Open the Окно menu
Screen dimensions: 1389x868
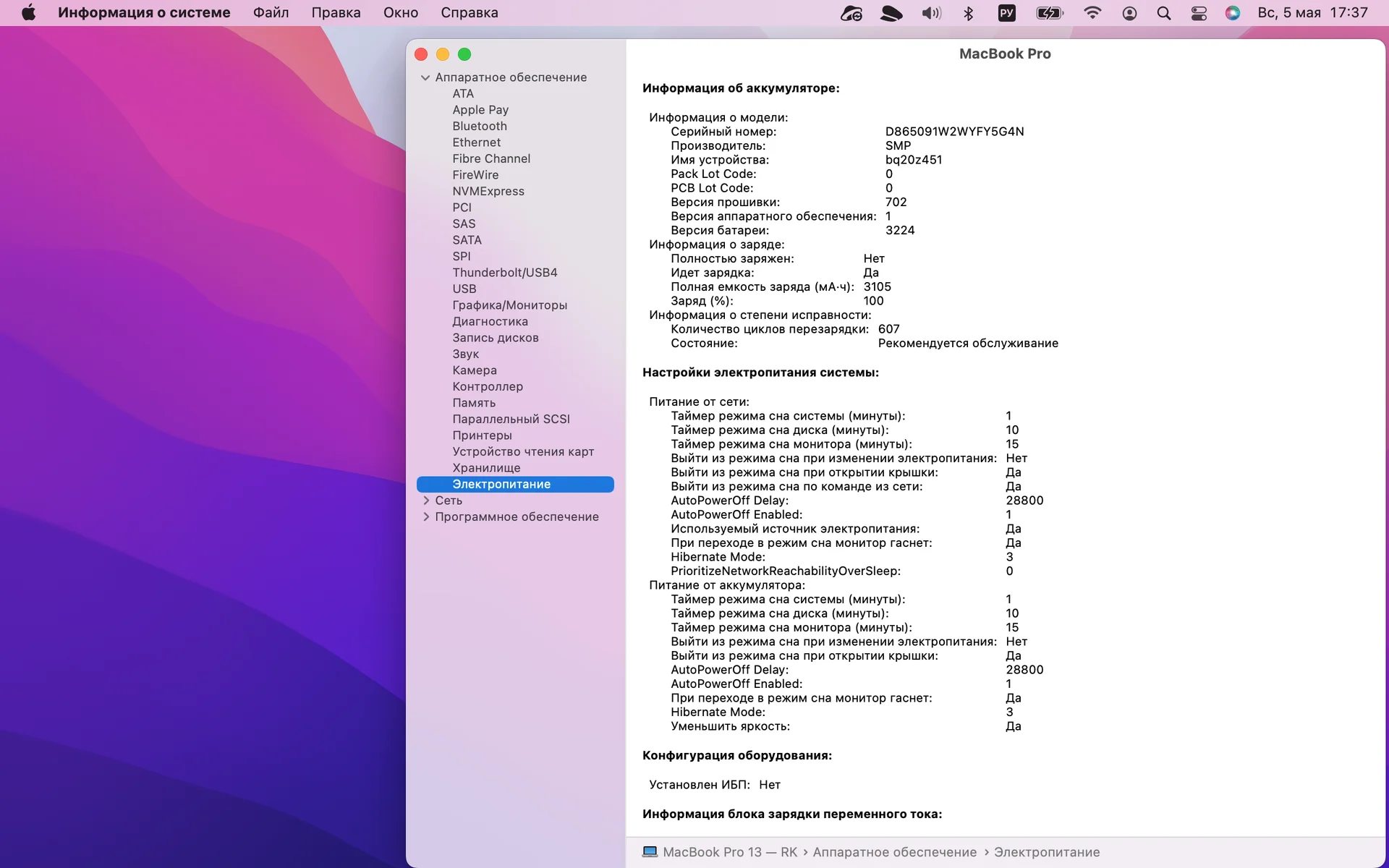401,13
